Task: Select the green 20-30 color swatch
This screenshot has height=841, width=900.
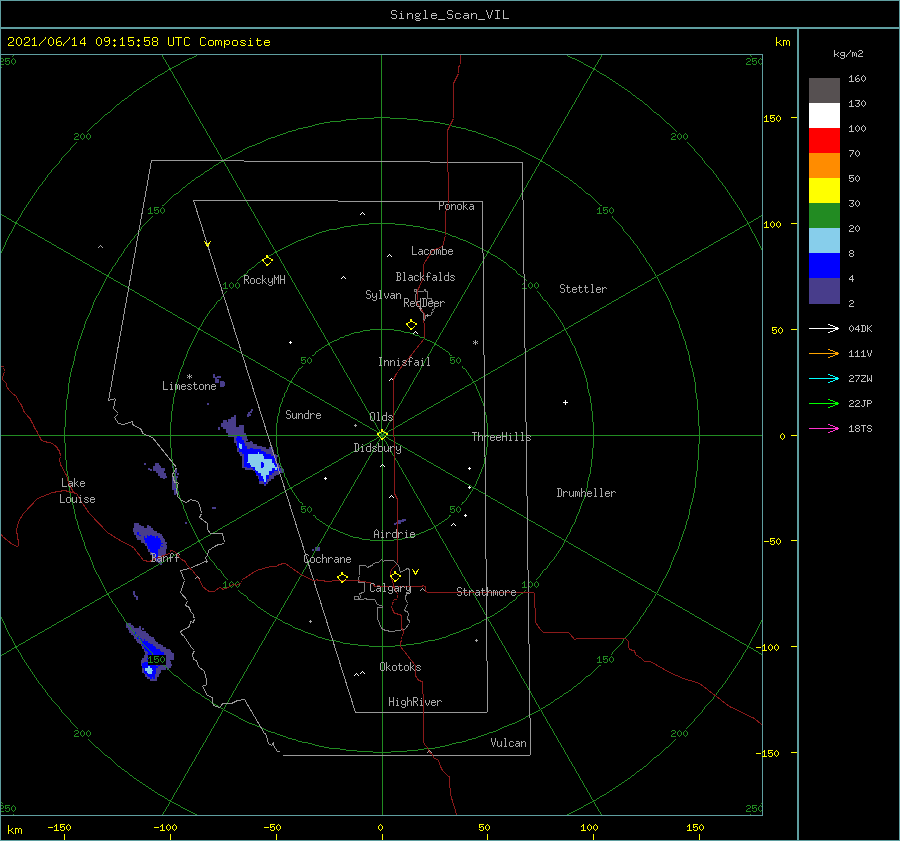Action: [824, 216]
